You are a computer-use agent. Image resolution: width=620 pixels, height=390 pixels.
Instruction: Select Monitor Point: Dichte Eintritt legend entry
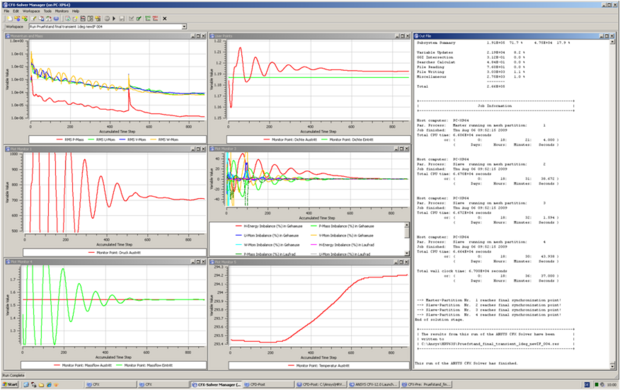[348, 140]
